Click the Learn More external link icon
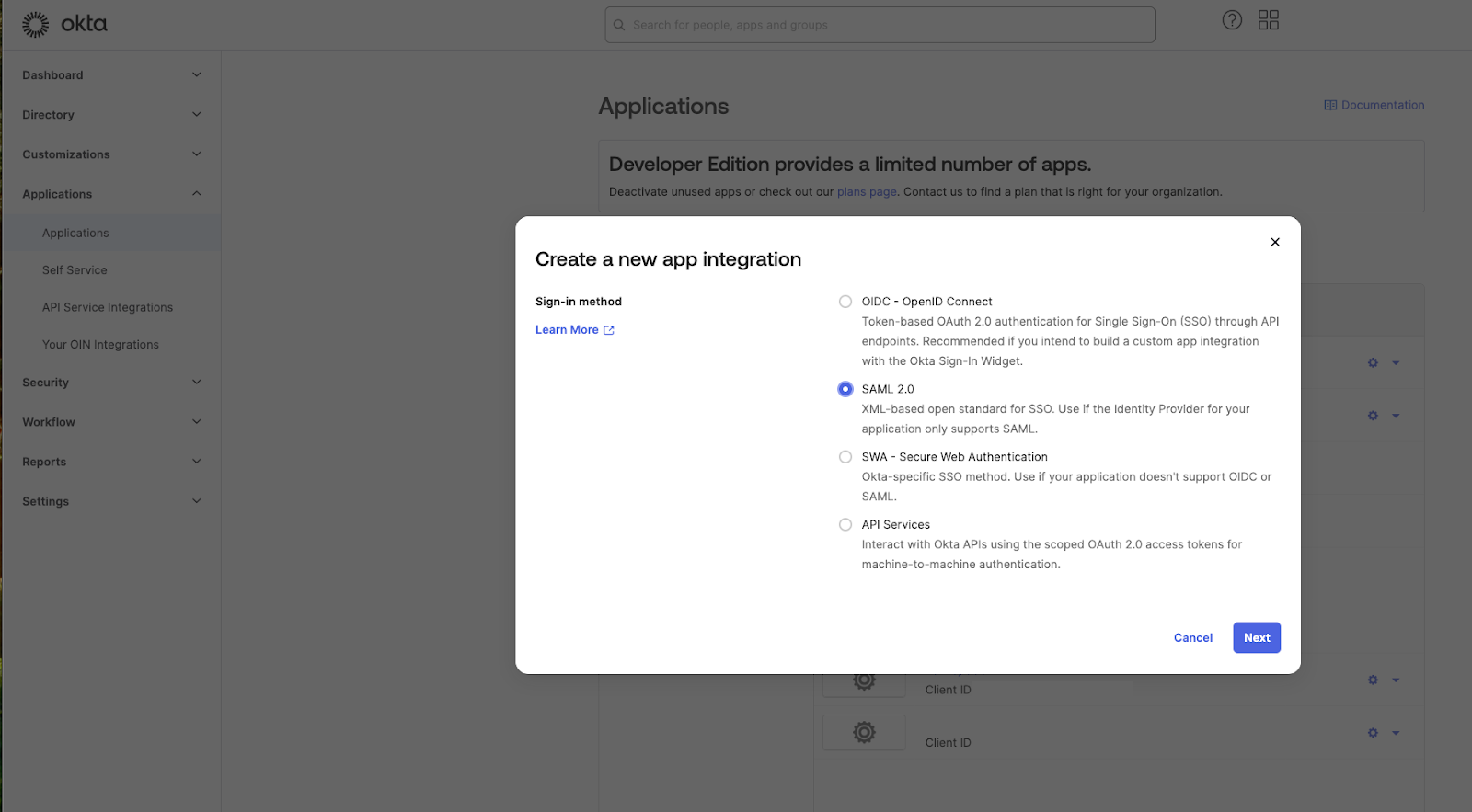 coord(609,330)
